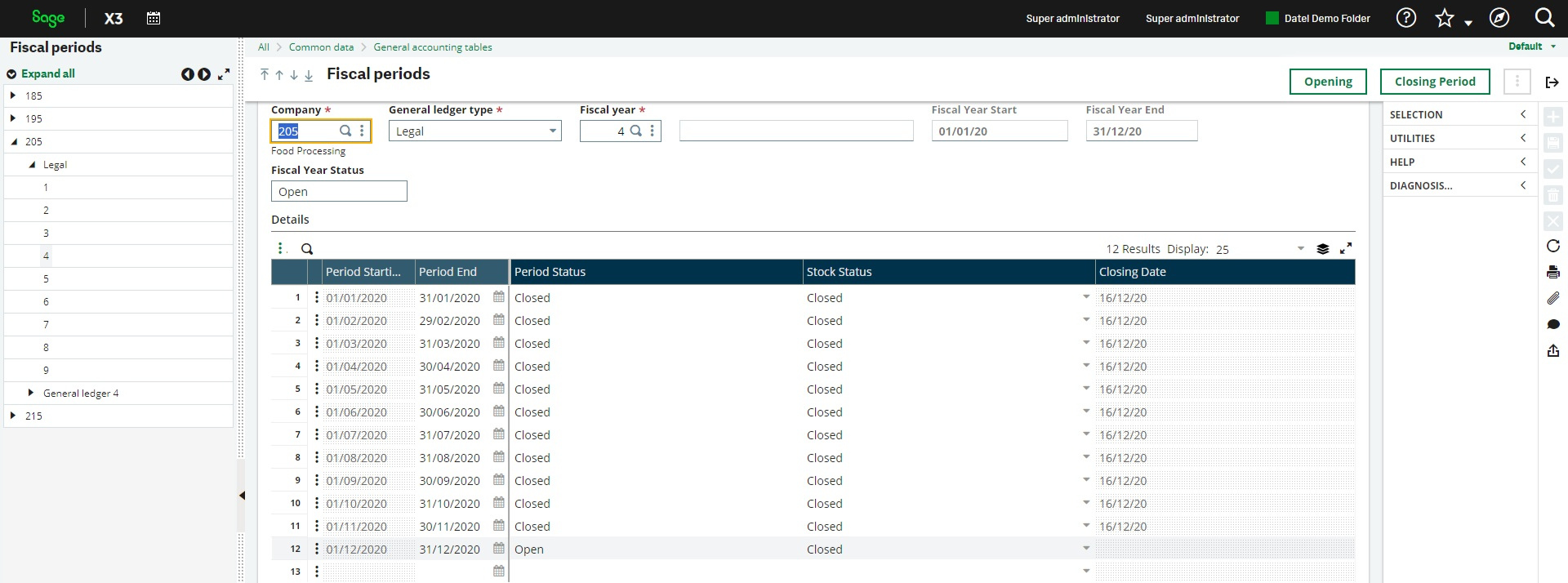Viewport: 1568px width, 583px height.
Task: Click the refresh icon in right sidebar
Action: click(1553, 246)
